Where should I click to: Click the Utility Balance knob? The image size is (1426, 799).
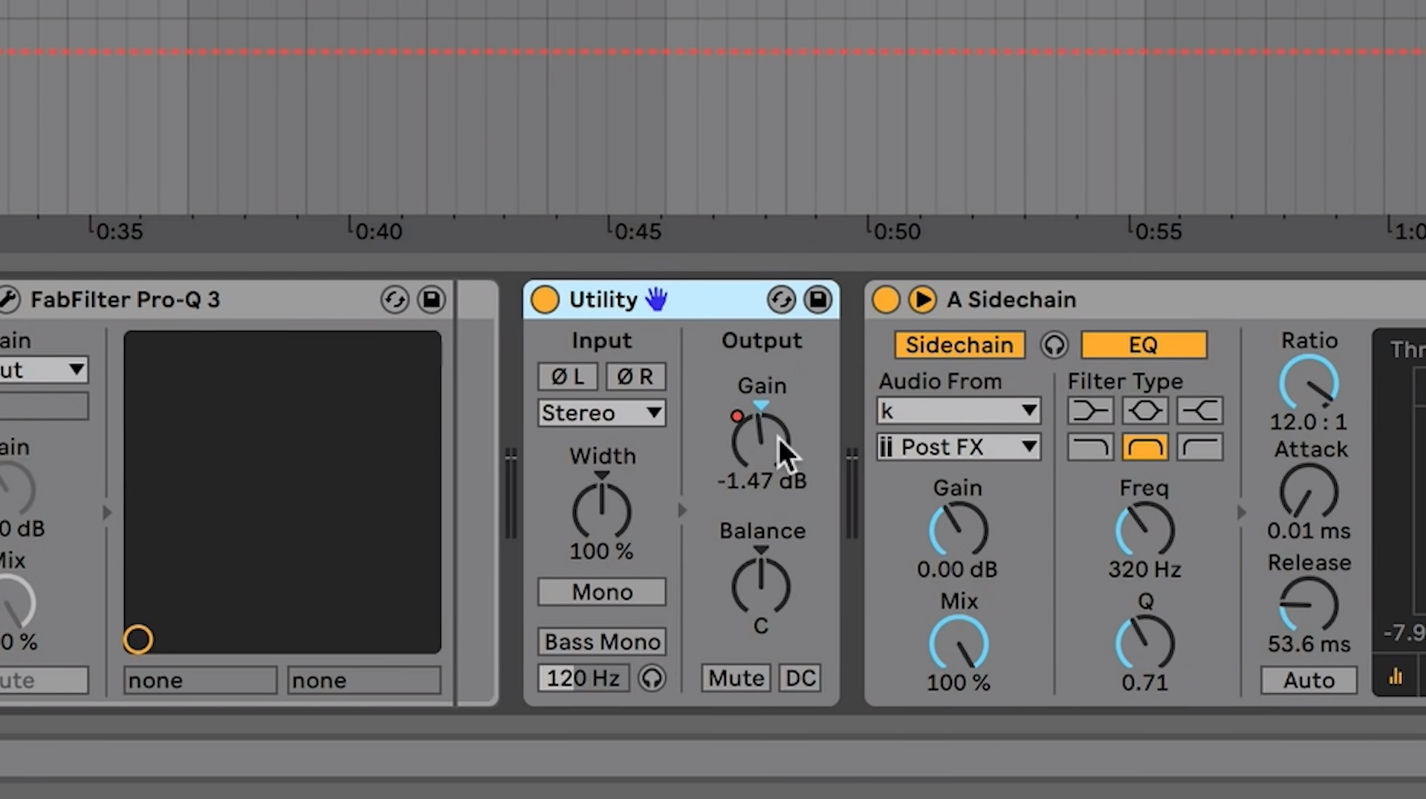[x=761, y=586]
